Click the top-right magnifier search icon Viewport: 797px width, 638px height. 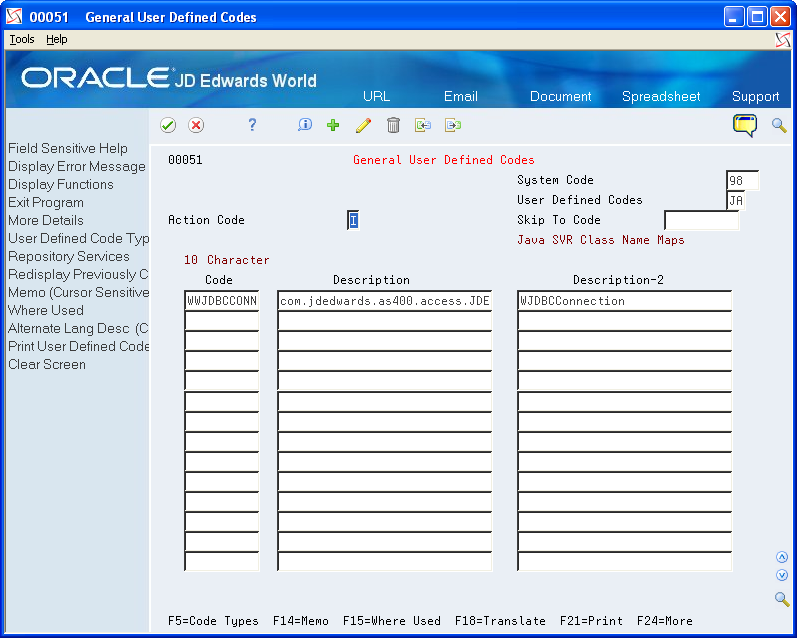coord(779,125)
